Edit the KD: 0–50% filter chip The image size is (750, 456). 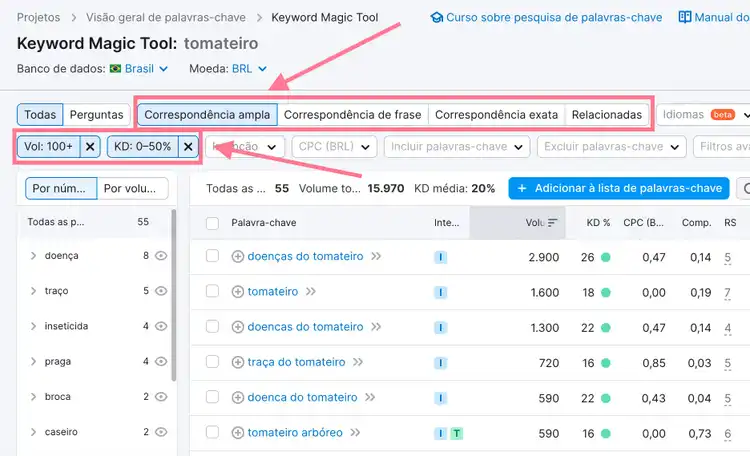coord(143,147)
